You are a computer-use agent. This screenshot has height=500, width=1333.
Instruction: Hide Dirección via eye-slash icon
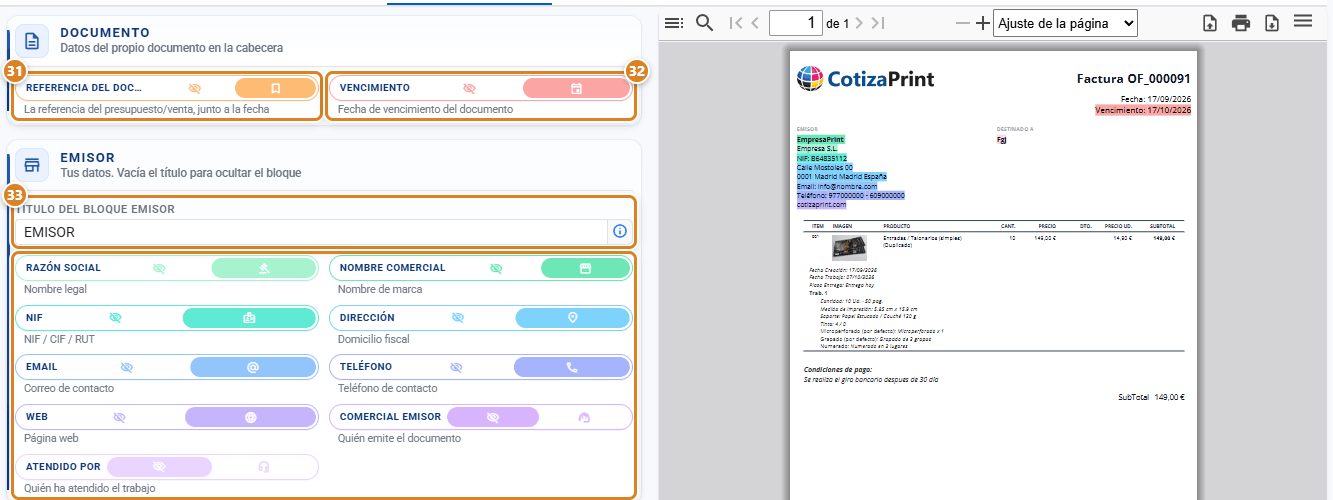pos(458,318)
